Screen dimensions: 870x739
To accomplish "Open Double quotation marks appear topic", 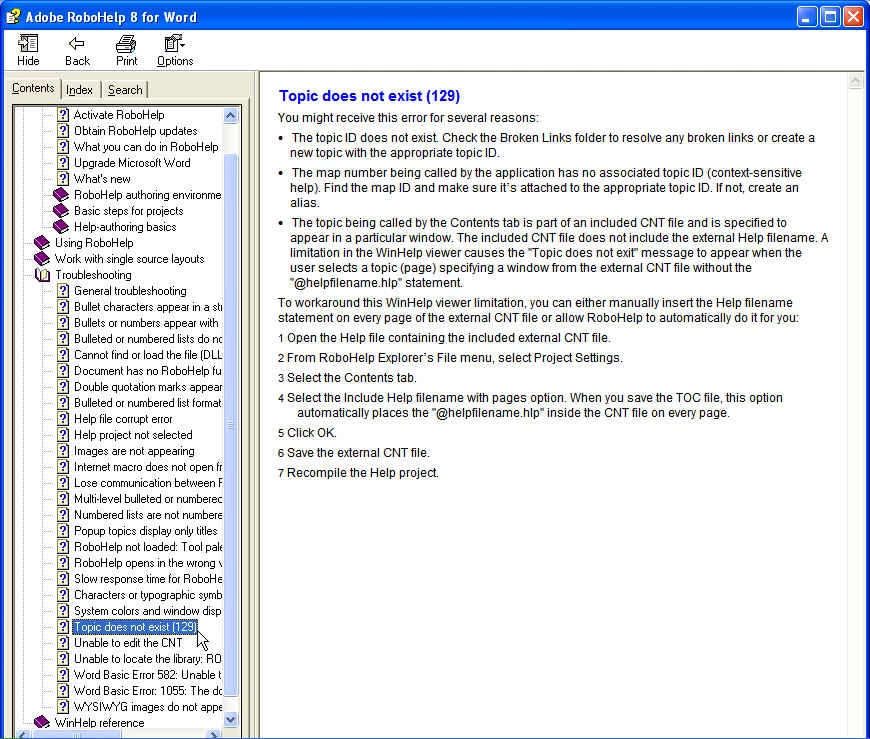I will pyautogui.click(x=148, y=387).
